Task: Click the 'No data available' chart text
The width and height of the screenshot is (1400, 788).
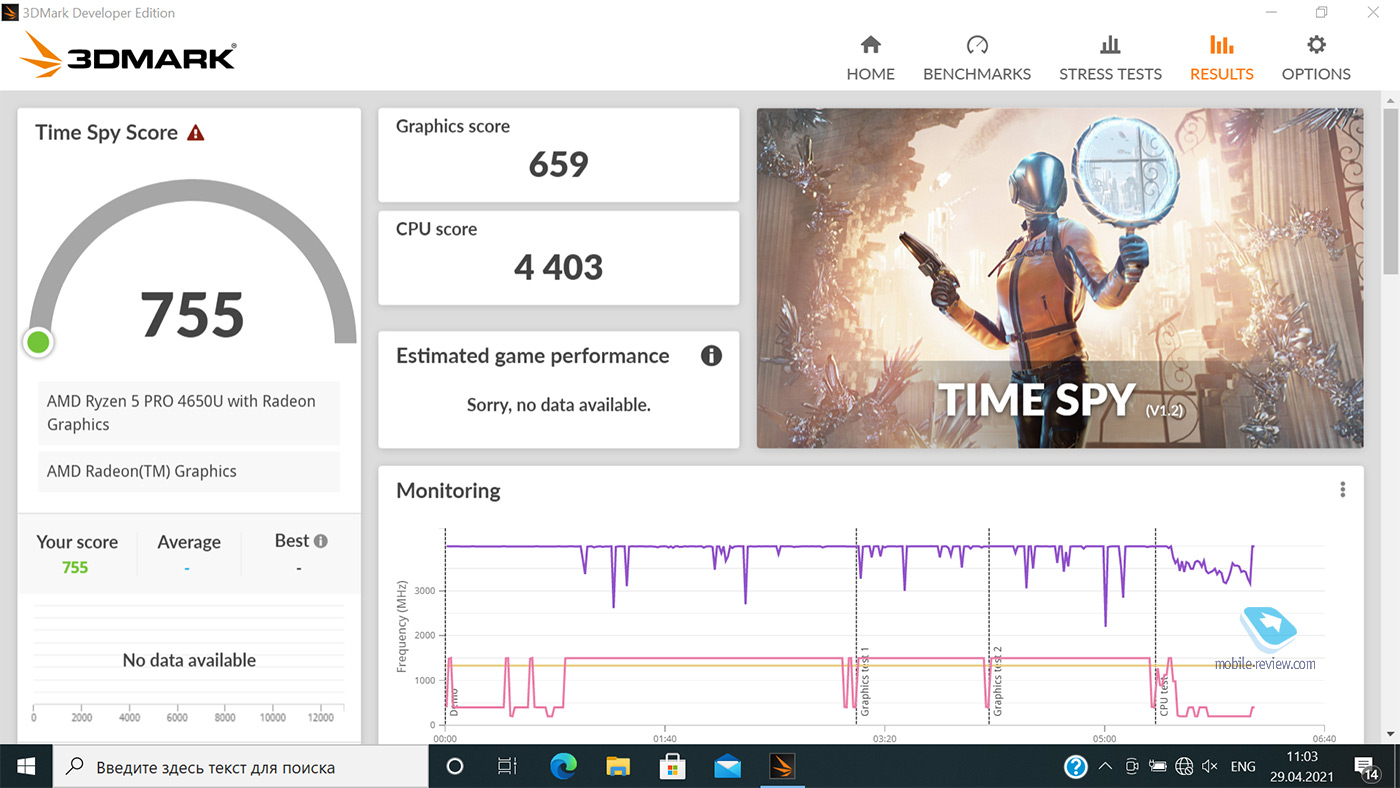Action: (x=189, y=660)
